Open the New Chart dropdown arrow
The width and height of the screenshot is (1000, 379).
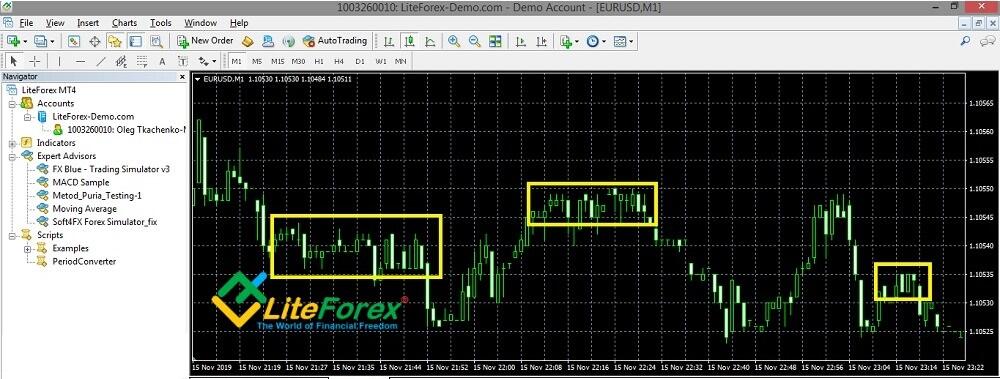25,41
